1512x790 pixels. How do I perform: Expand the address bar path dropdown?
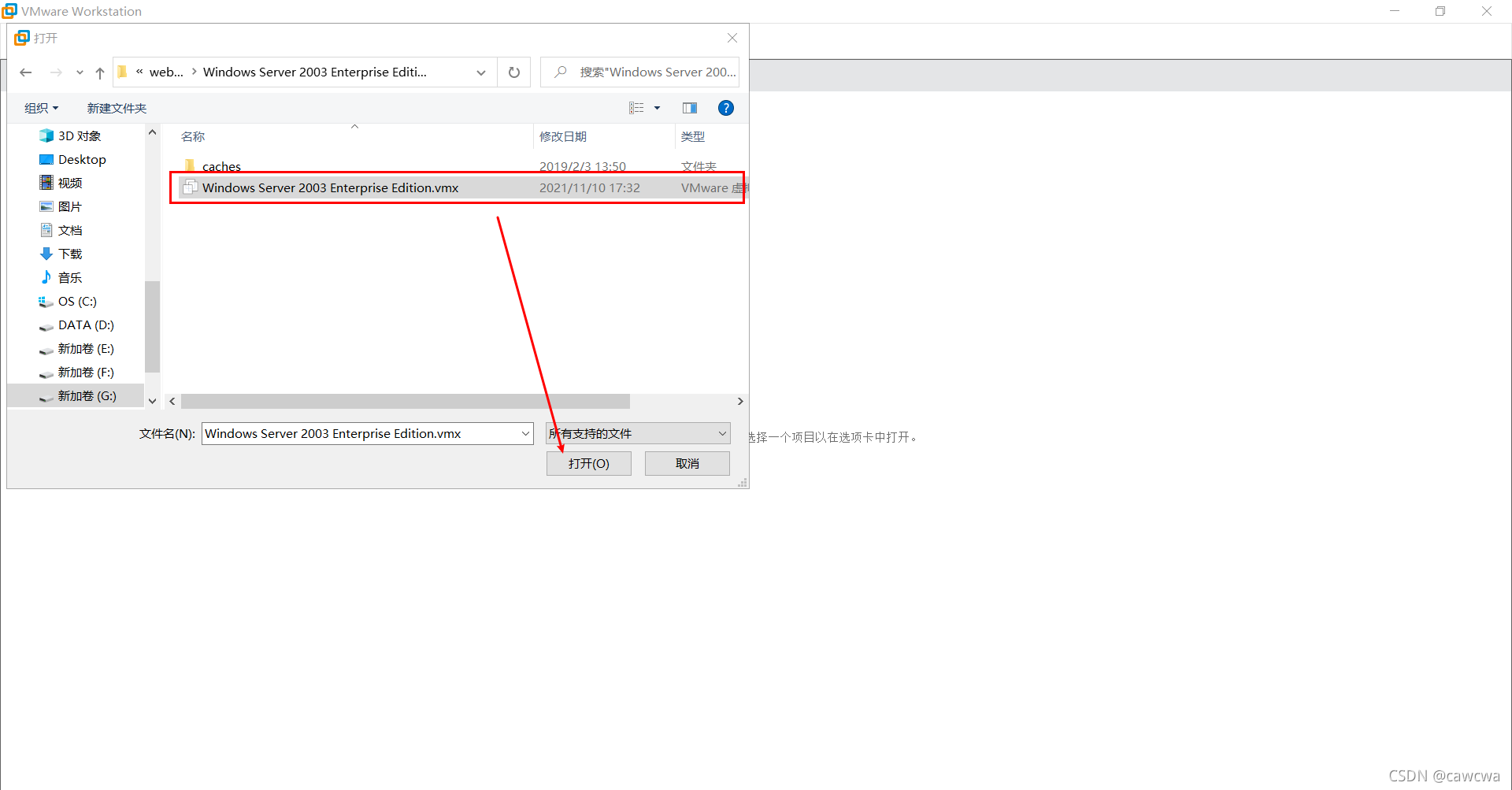point(481,72)
